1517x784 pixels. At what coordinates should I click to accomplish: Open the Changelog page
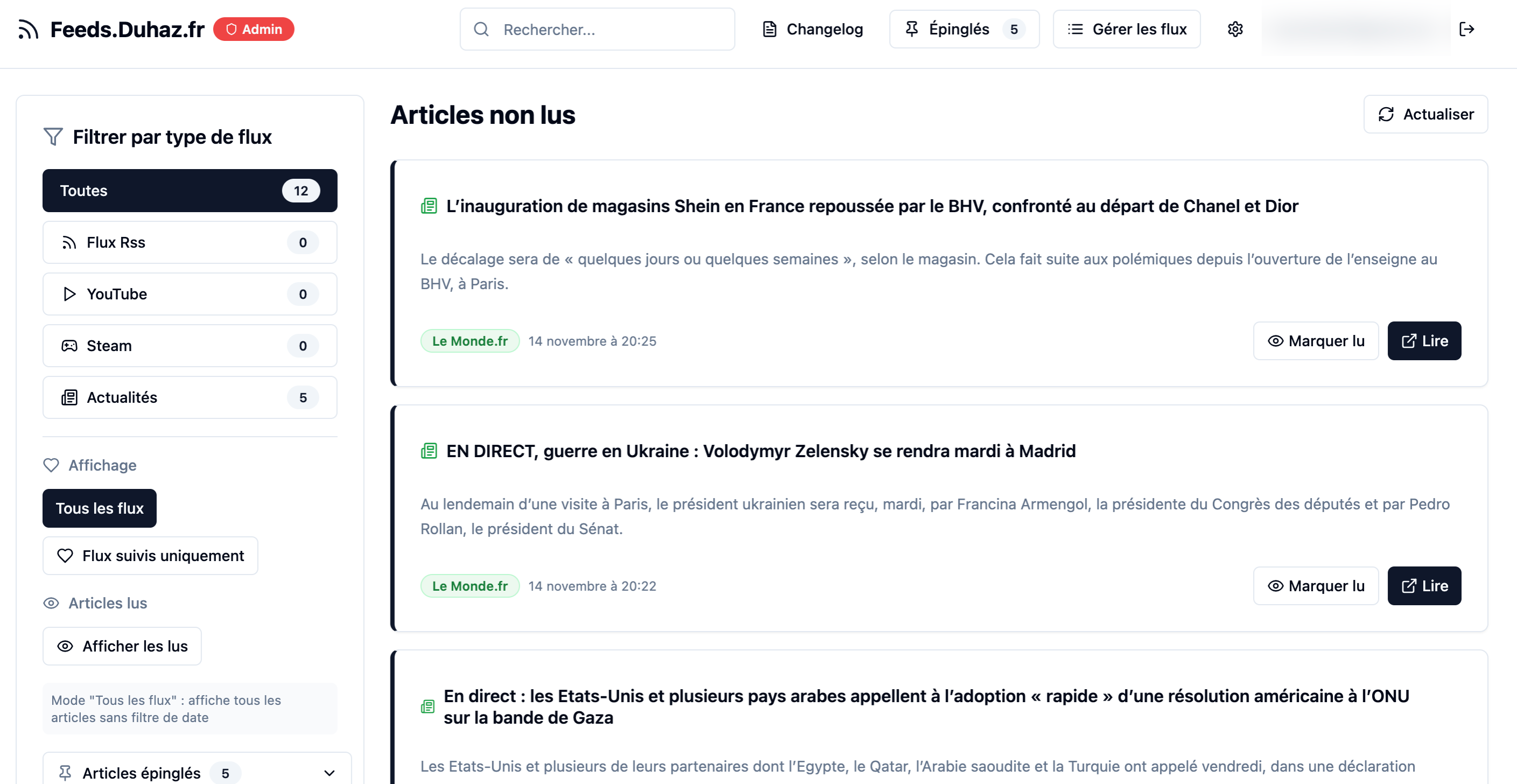812,29
